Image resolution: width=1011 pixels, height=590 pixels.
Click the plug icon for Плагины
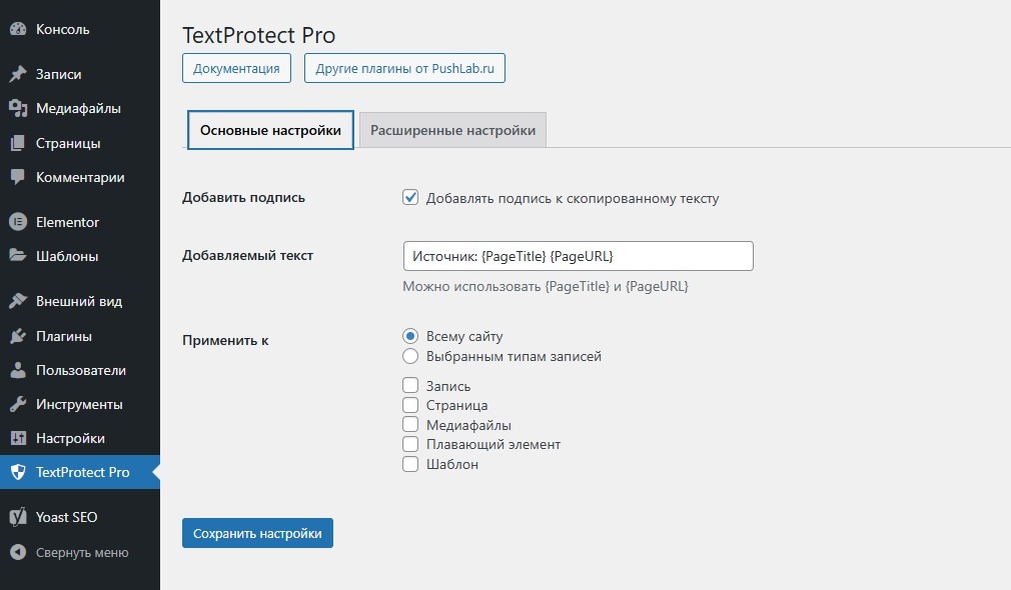pos(17,336)
